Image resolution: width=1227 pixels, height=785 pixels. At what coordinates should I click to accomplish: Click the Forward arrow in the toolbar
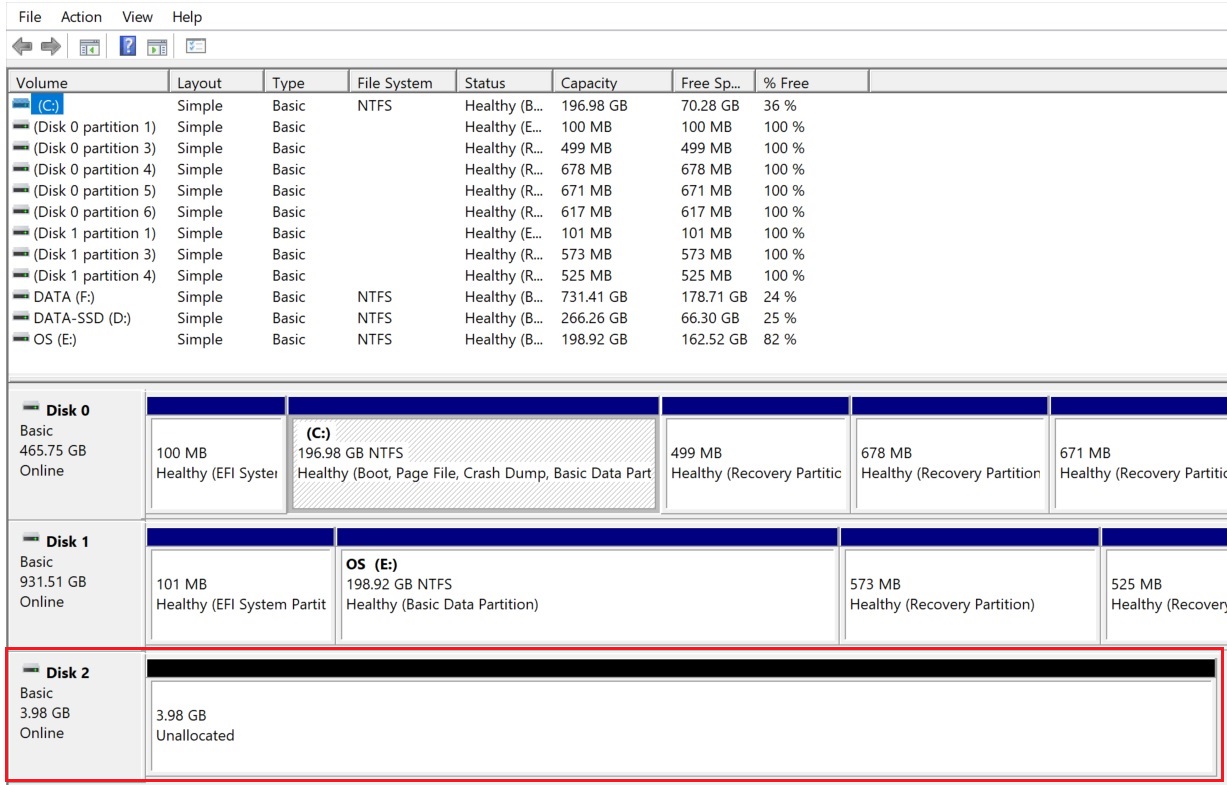[50, 46]
